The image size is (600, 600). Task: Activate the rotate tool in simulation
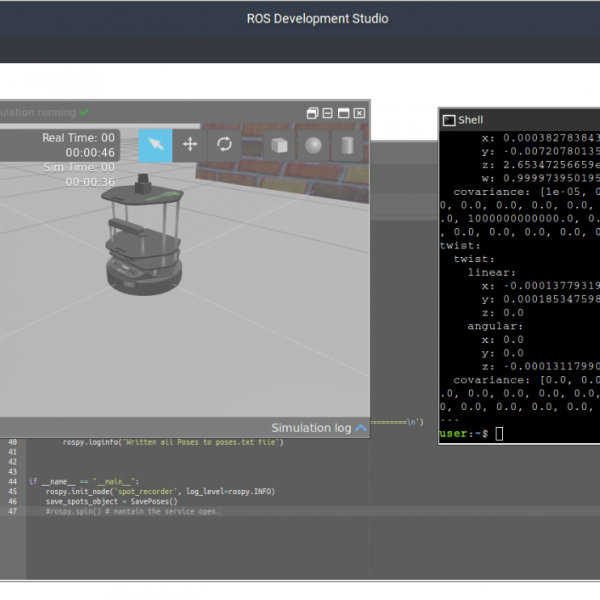(x=224, y=145)
